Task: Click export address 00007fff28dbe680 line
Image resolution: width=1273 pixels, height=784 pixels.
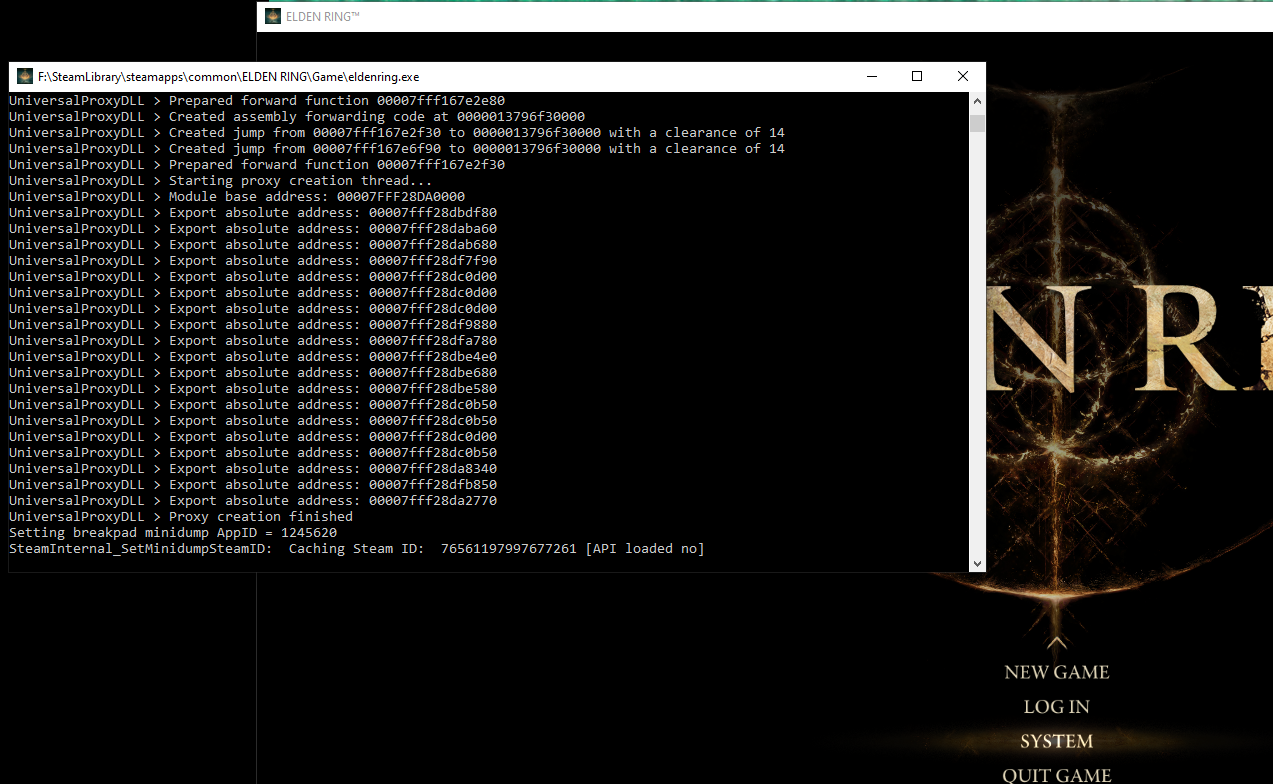Action: pyautogui.click(x=253, y=373)
